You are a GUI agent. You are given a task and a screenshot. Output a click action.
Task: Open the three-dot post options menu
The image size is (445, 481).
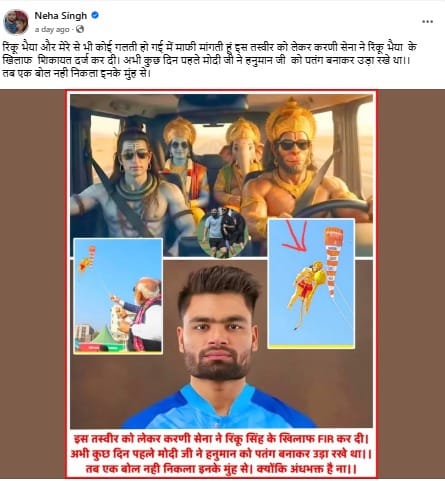pyautogui.click(x=427, y=22)
